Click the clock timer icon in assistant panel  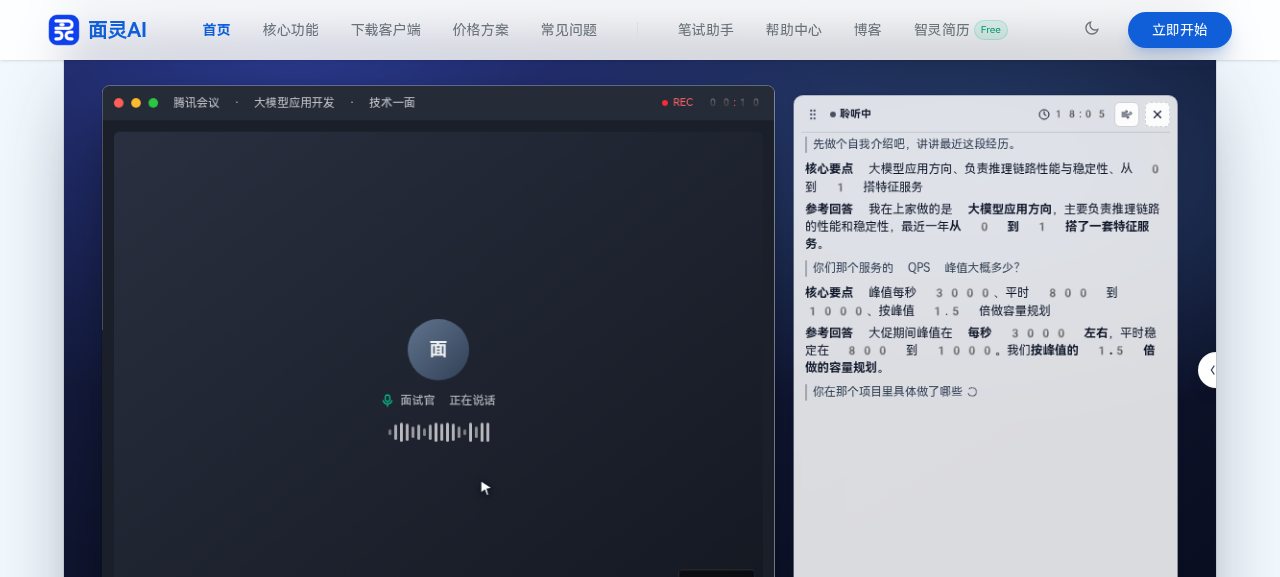[x=1044, y=114]
